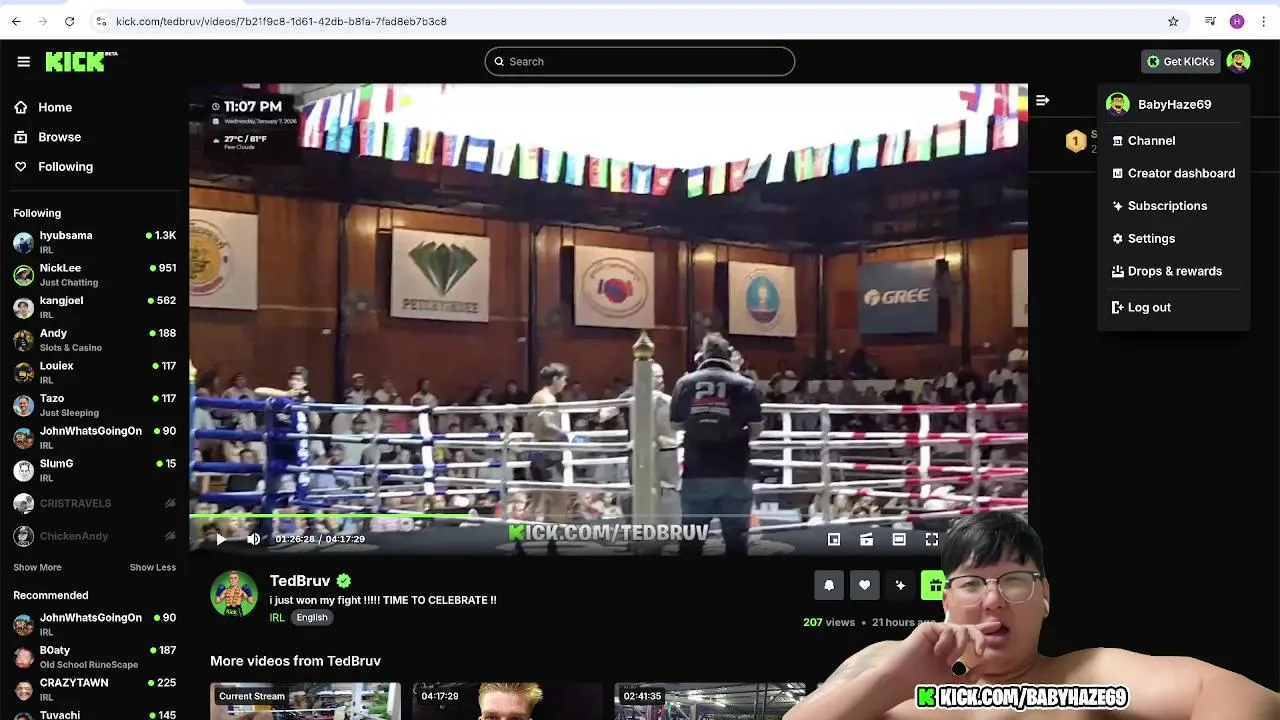This screenshot has height=720, width=1280.
Task: Click the green gift subs button
Action: coord(932,586)
